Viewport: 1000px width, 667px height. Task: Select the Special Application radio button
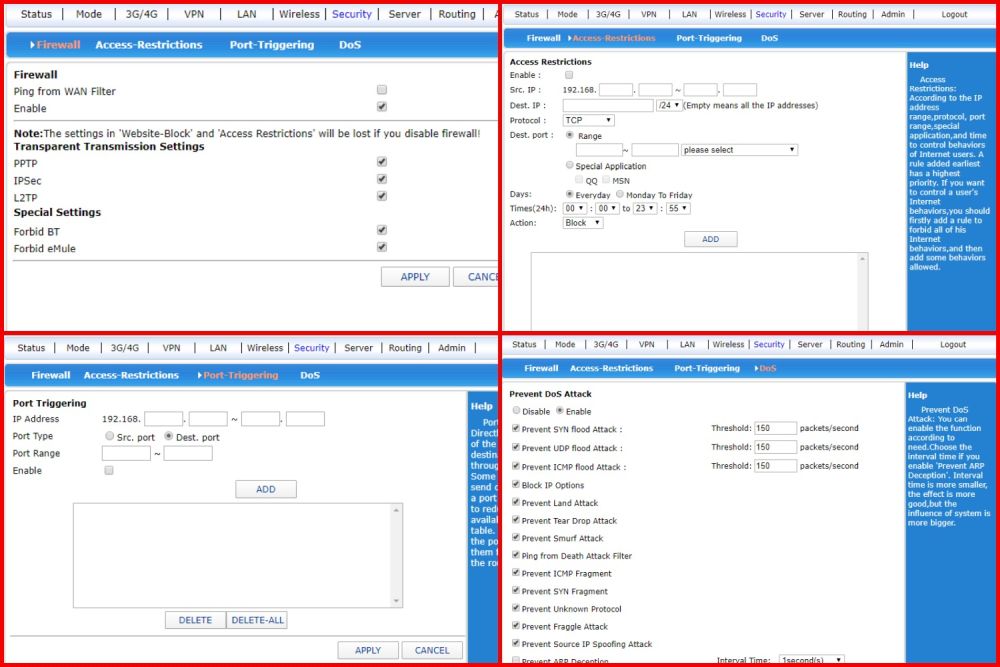[570, 165]
